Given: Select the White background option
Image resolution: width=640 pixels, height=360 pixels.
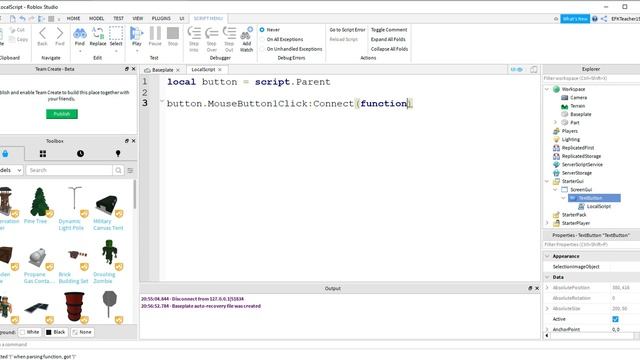Looking at the screenshot, I should point(30,332).
